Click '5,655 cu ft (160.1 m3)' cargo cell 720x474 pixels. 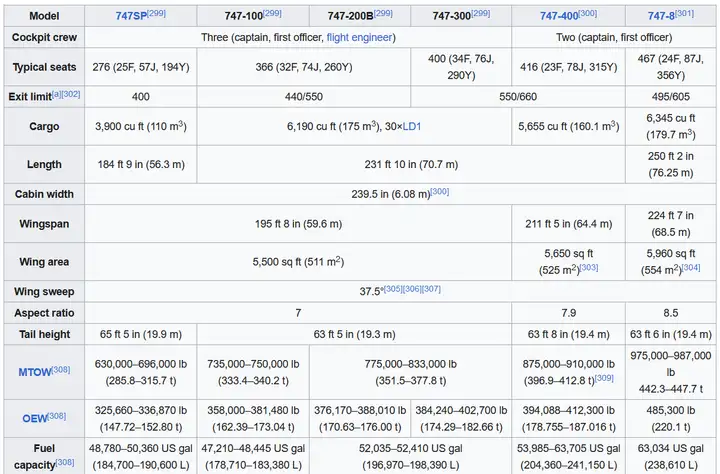click(568, 126)
